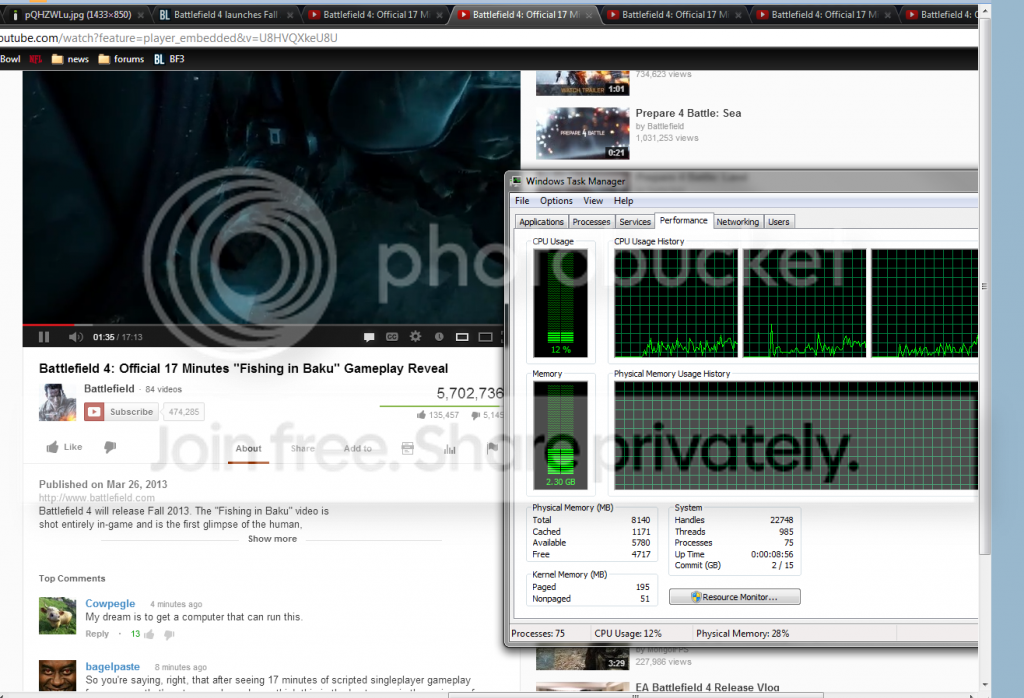
Task: Toggle closed captions CC icon
Action: tap(392, 337)
